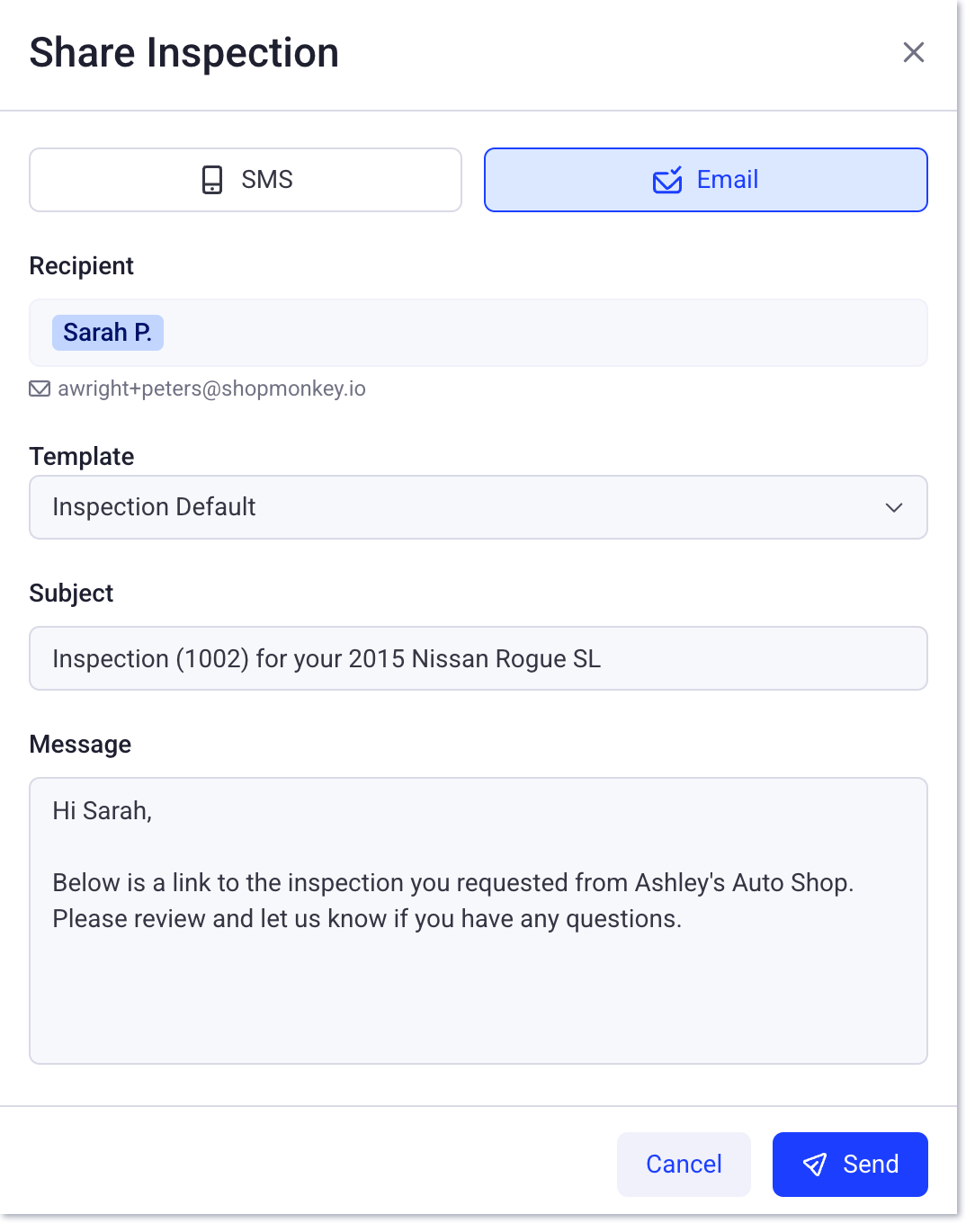Send the inspection email
This screenshot has height=1232, width=975.
[849, 1164]
